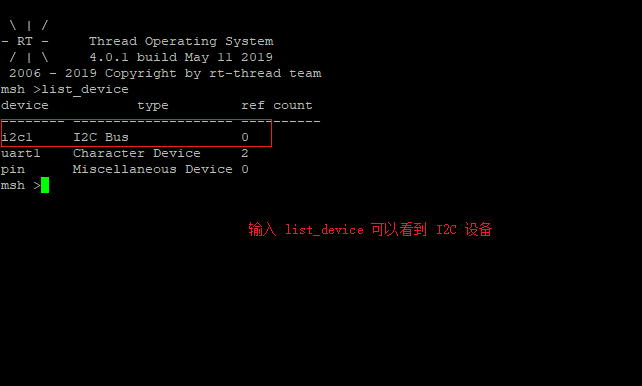Click the Character Device type text
The height and width of the screenshot is (386, 642).
coord(137,153)
